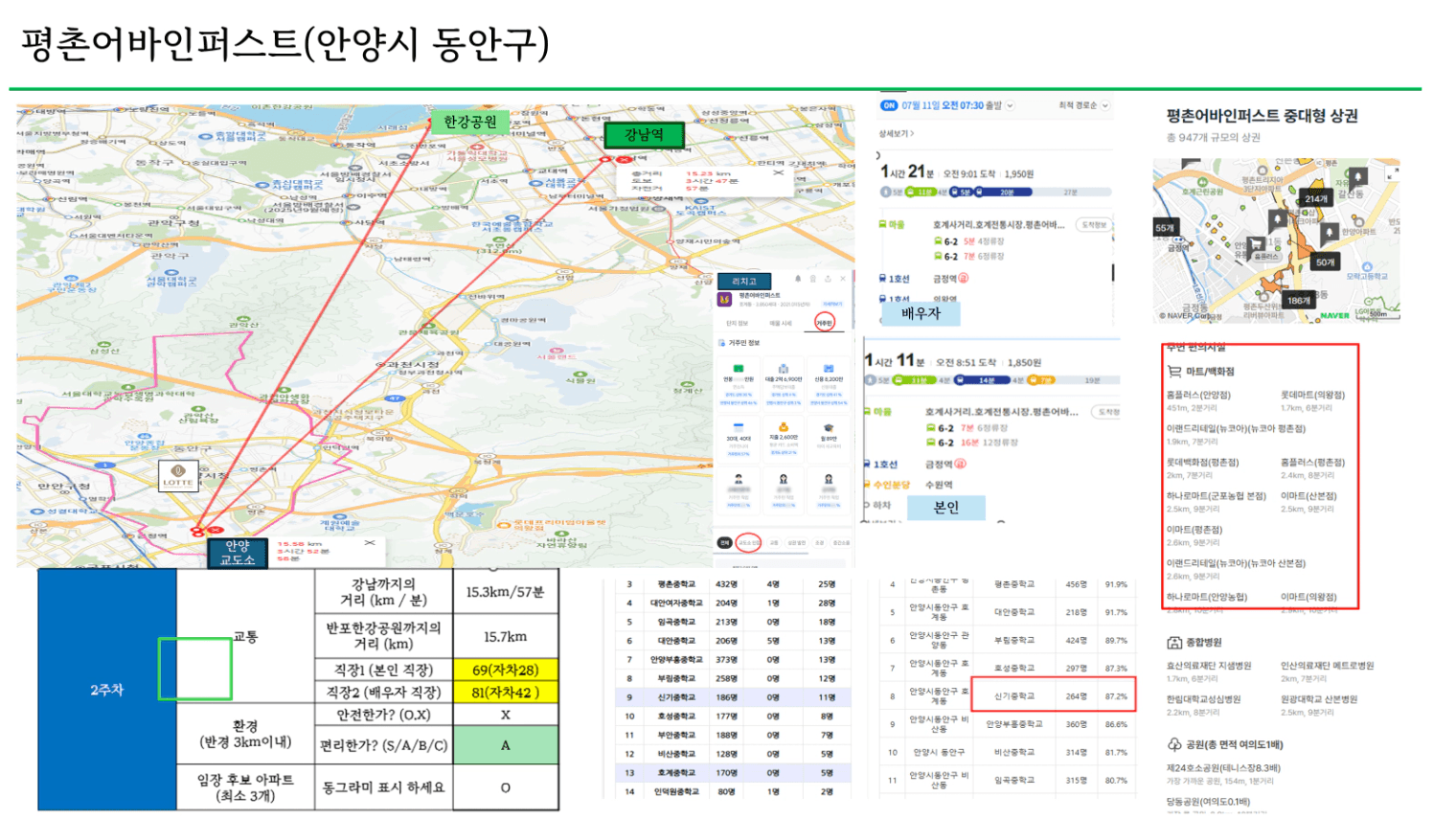
Task: Toggle the ON switch beside departure time
Action: click(889, 105)
